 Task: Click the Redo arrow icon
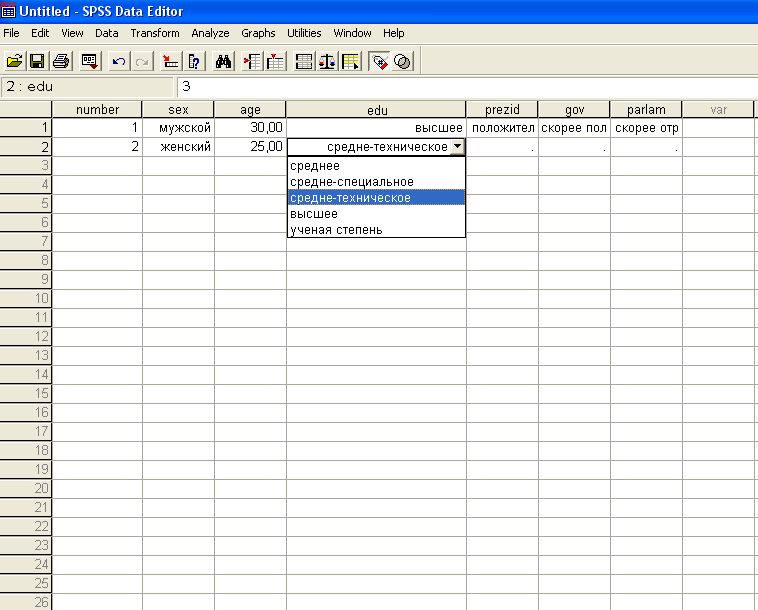coord(142,61)
